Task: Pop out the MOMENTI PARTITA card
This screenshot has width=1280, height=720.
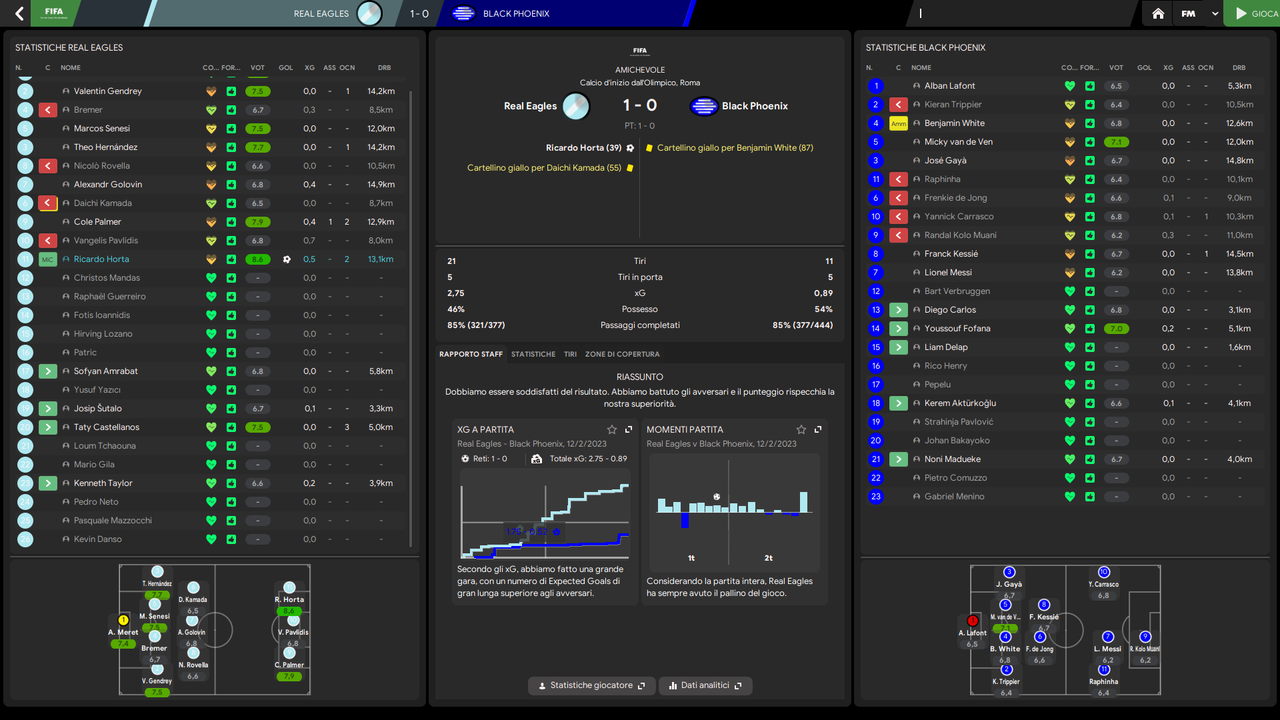Action: pos(818,429)
